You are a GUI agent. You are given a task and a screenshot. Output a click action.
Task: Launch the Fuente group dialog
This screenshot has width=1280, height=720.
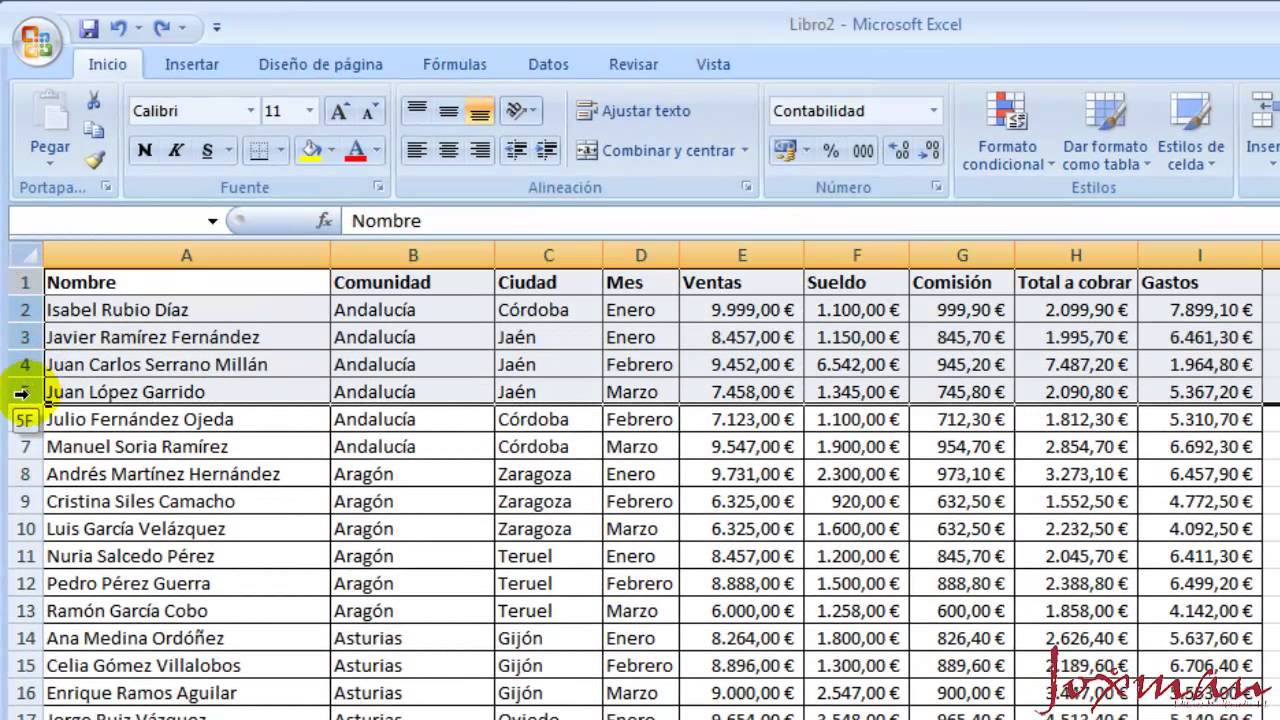click(x=379, y=187)
